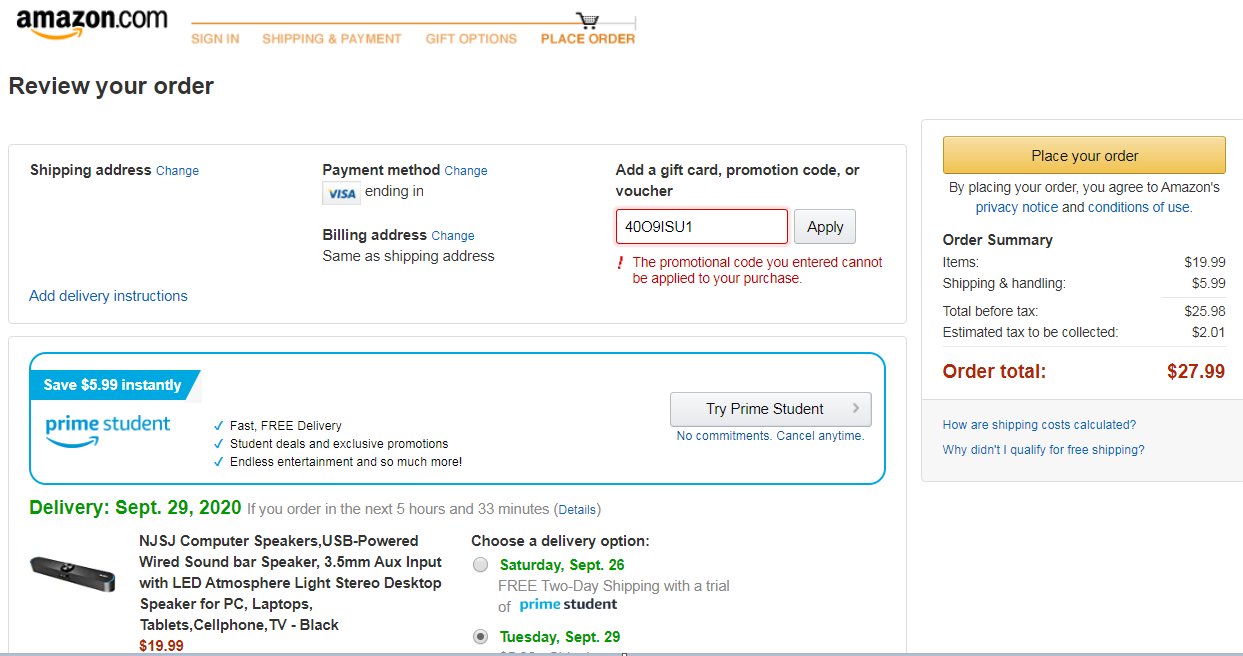Click the $19.99 product price under the title
Image resolution: width=1243 pixels, height=656 pixels.
tap(161, 646)
